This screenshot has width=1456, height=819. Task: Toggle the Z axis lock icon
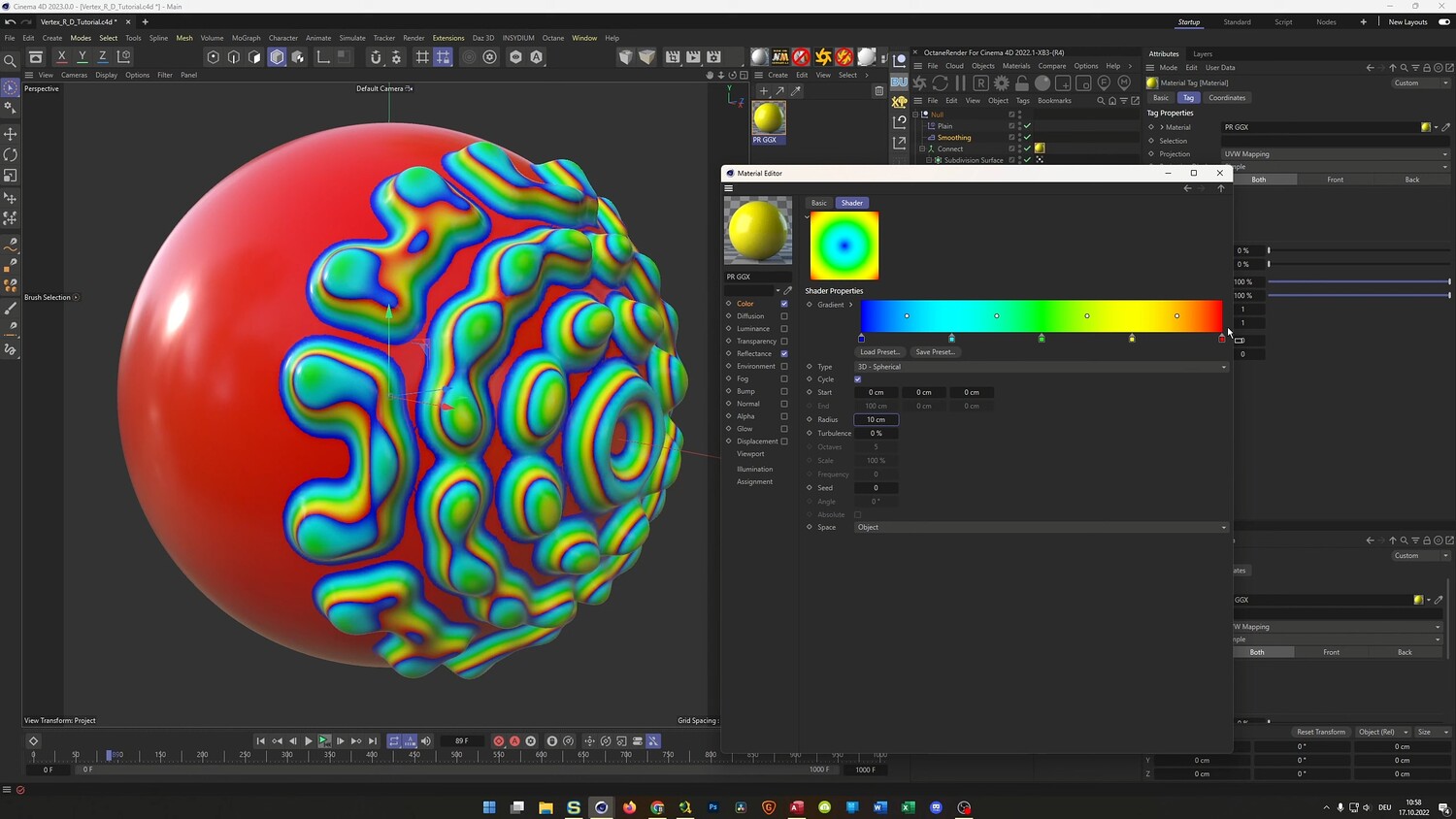pos(102,57)
